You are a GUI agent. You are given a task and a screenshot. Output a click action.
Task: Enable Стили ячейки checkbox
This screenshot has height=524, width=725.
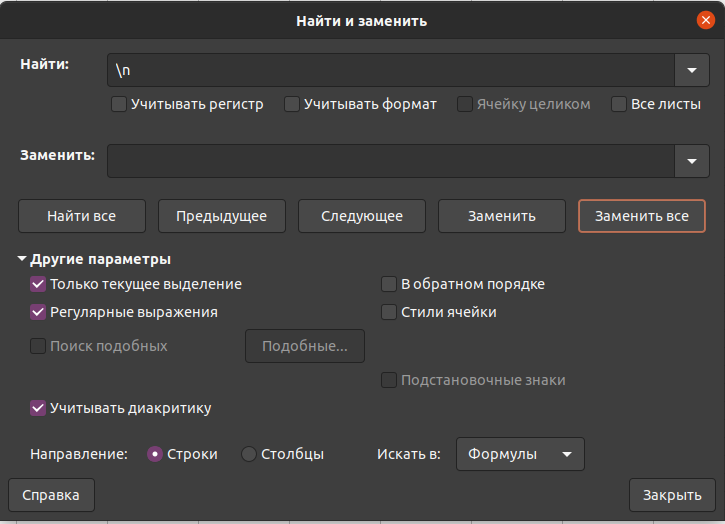pos(389,312)
